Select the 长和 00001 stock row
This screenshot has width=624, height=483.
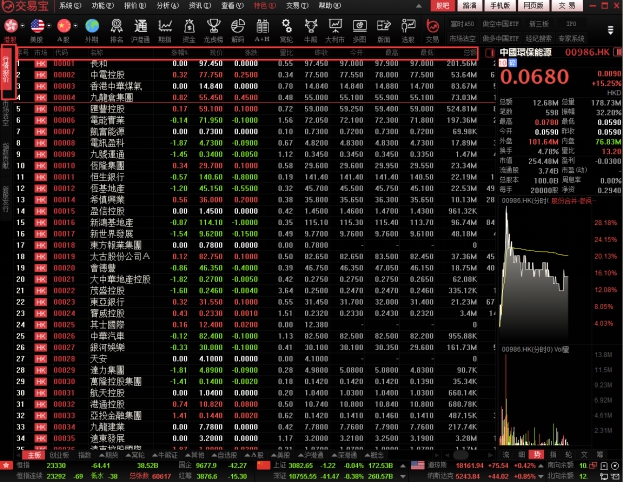click(x=100, y=62)
